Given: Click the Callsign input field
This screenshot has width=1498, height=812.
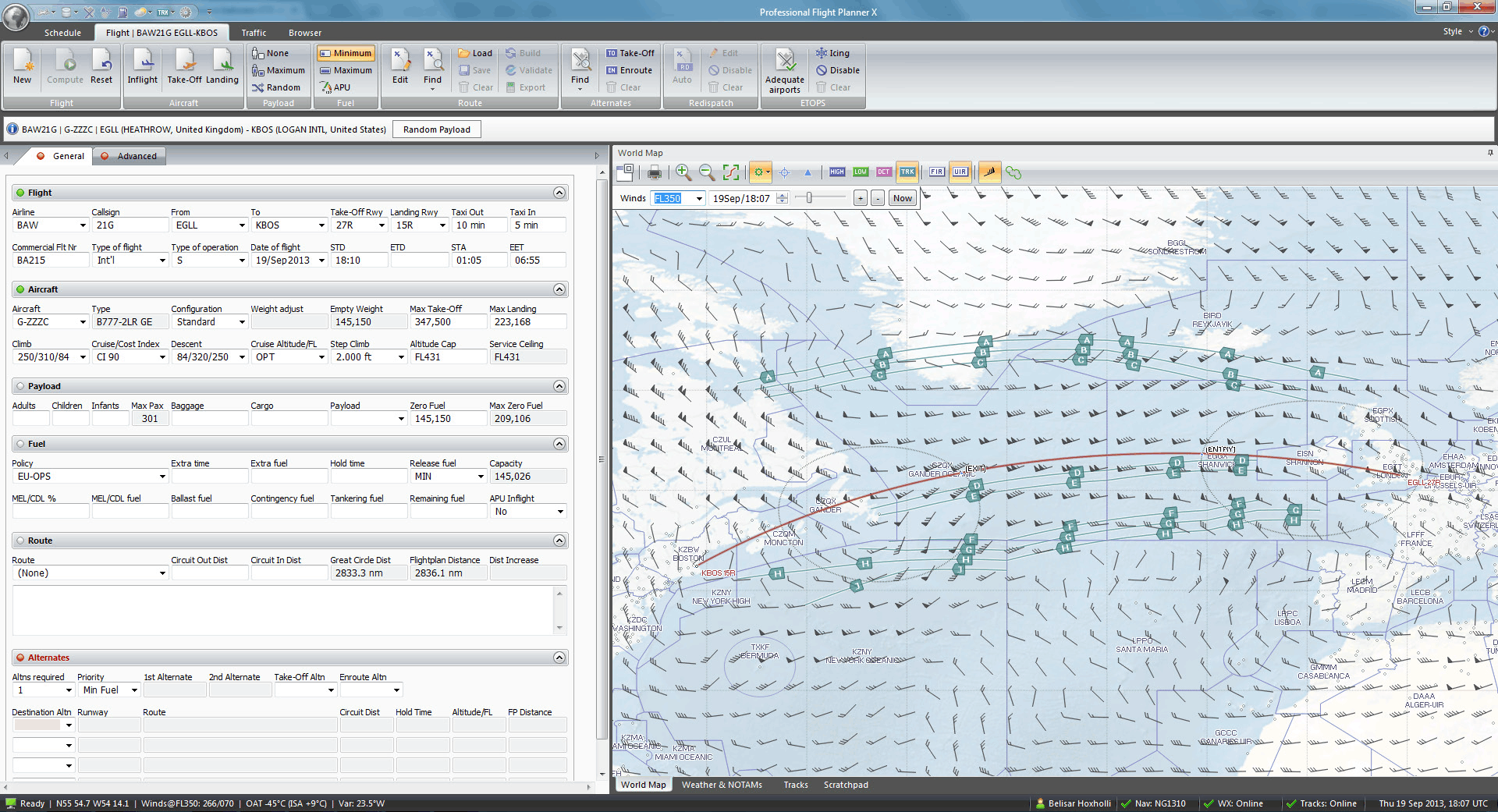Looking at the screenshot, I should [130, 225].
